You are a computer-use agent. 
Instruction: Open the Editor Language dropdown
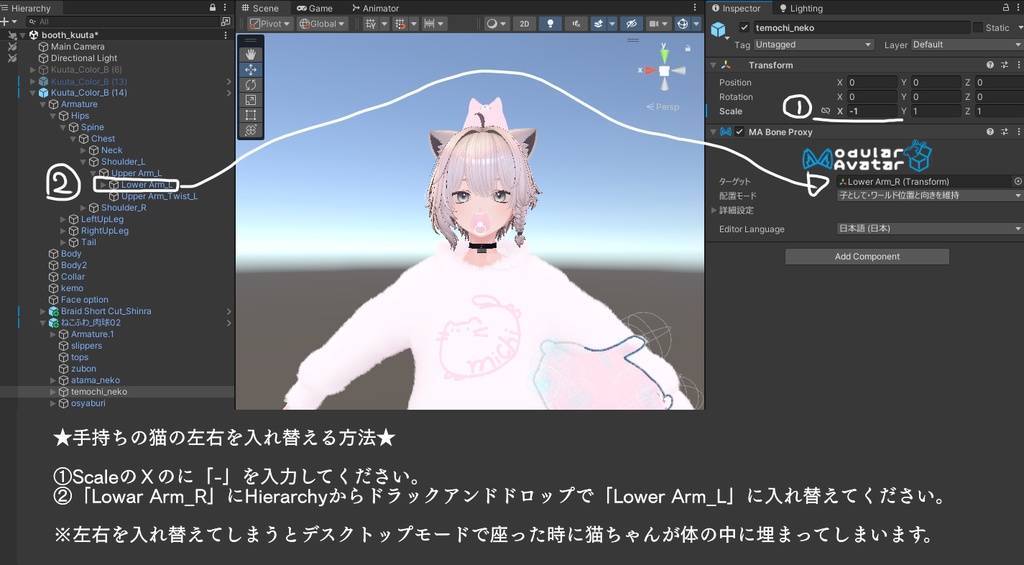[929, 229]
